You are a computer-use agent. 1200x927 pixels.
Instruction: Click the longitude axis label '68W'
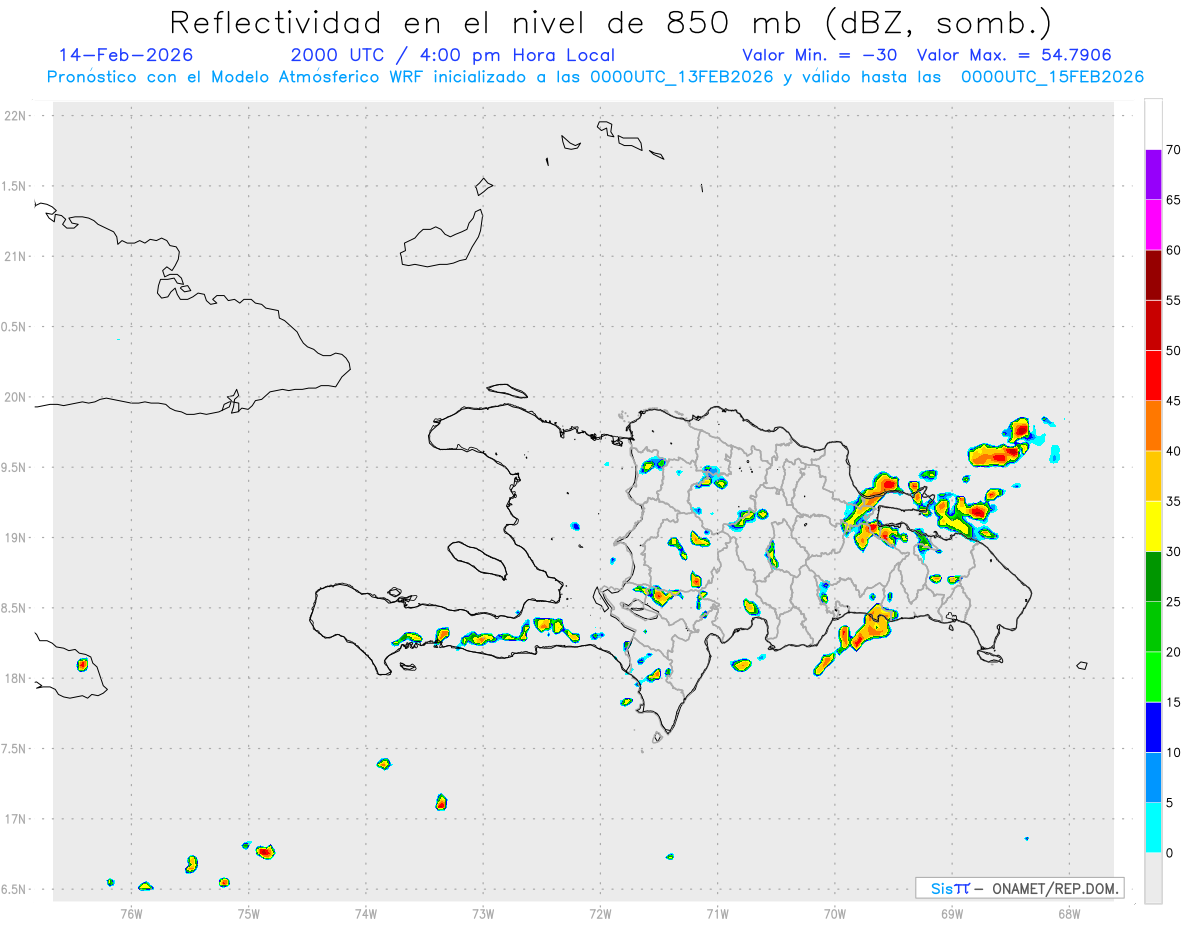click(1069, 913)
